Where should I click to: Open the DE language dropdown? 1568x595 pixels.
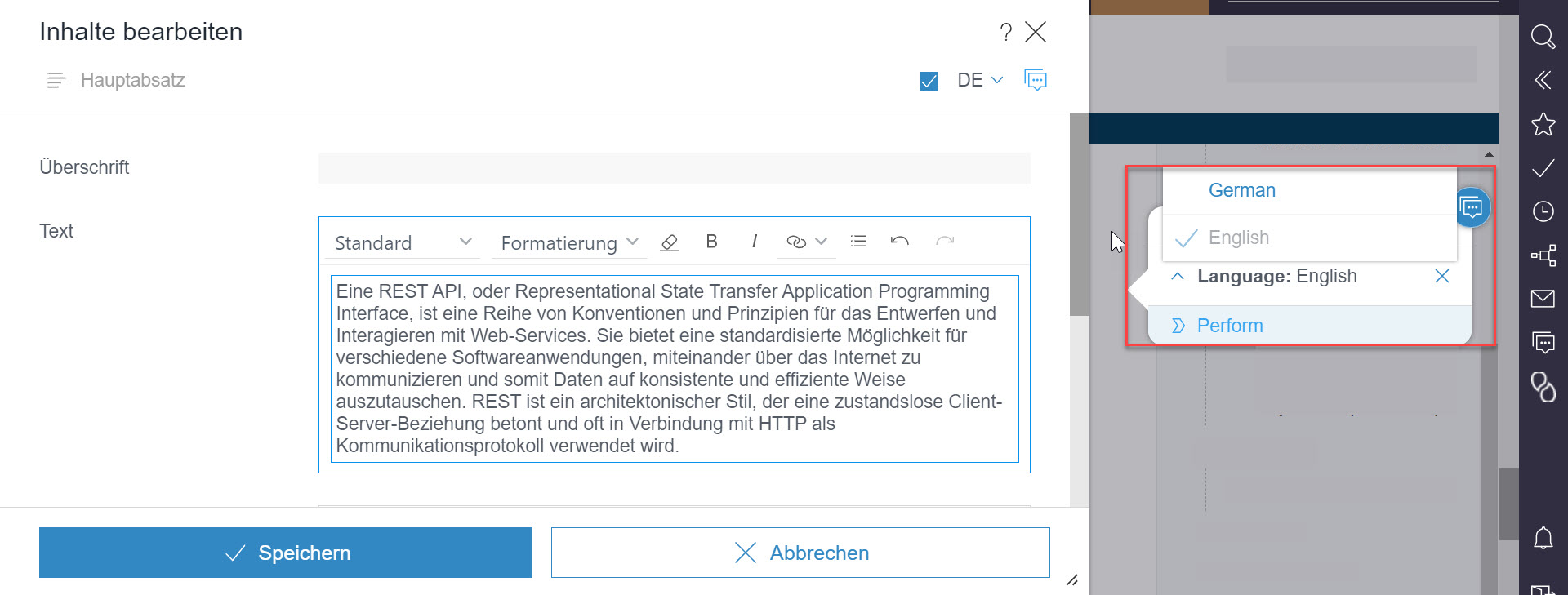(x=980, y=80)
